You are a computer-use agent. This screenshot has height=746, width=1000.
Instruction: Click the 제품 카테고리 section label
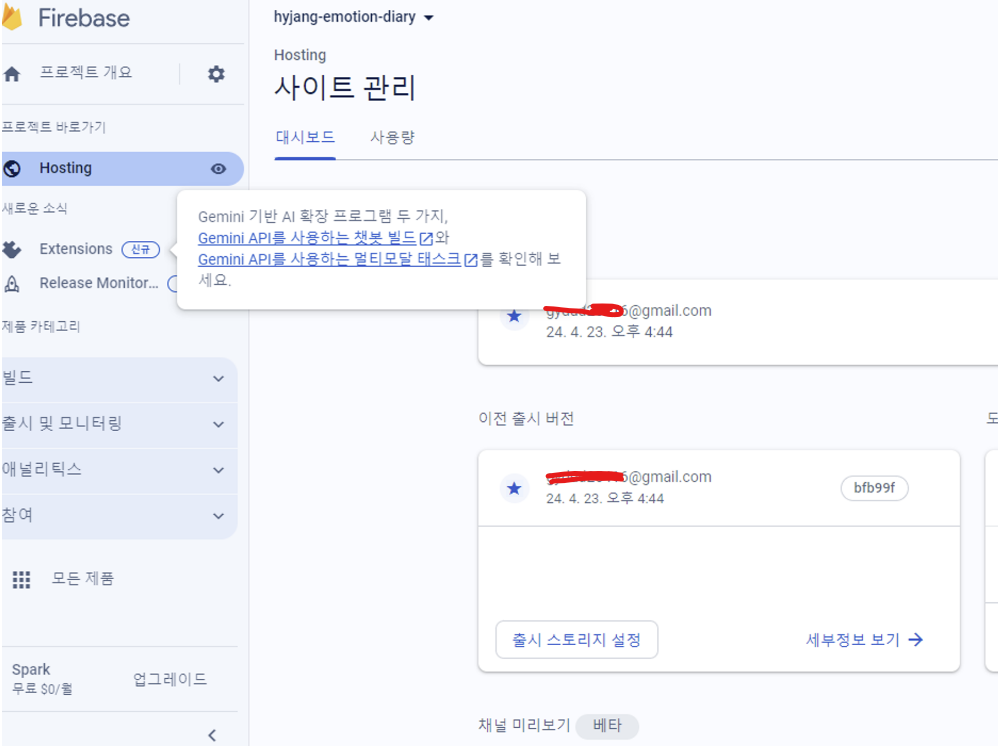(41, 326)
